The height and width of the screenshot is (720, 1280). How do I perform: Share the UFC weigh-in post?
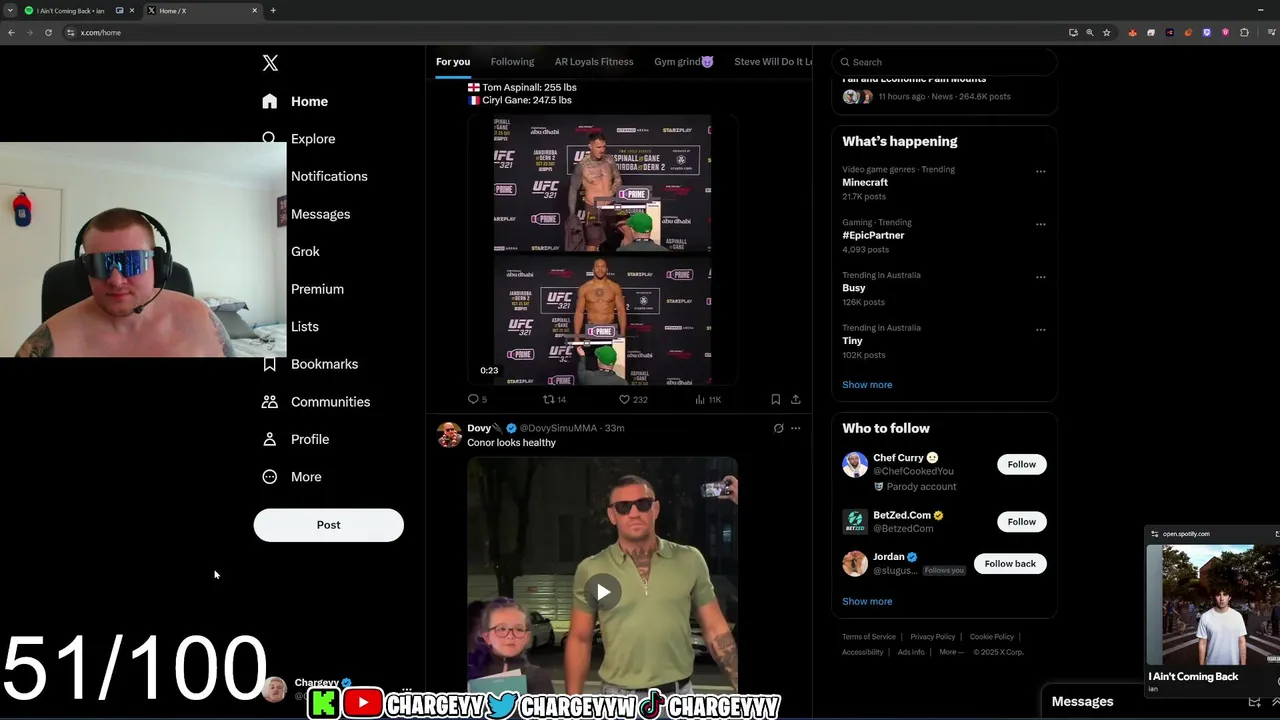(796, 399)
